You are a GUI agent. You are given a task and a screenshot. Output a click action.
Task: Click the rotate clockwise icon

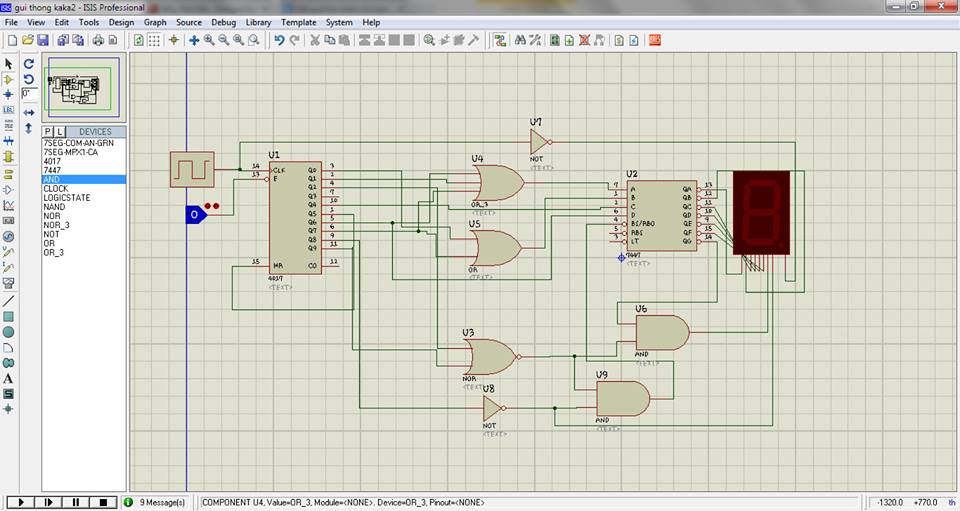point(29,63)
